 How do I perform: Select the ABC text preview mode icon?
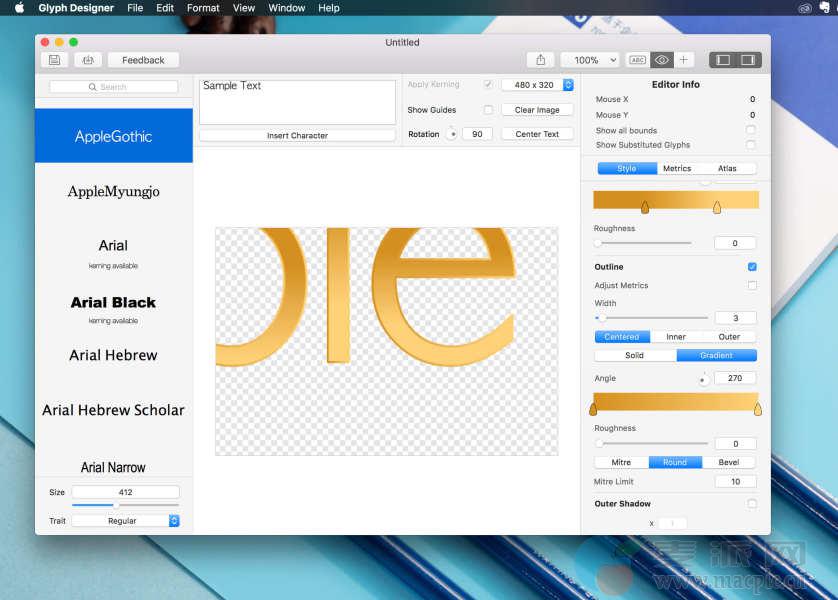(x=637, y=60)
